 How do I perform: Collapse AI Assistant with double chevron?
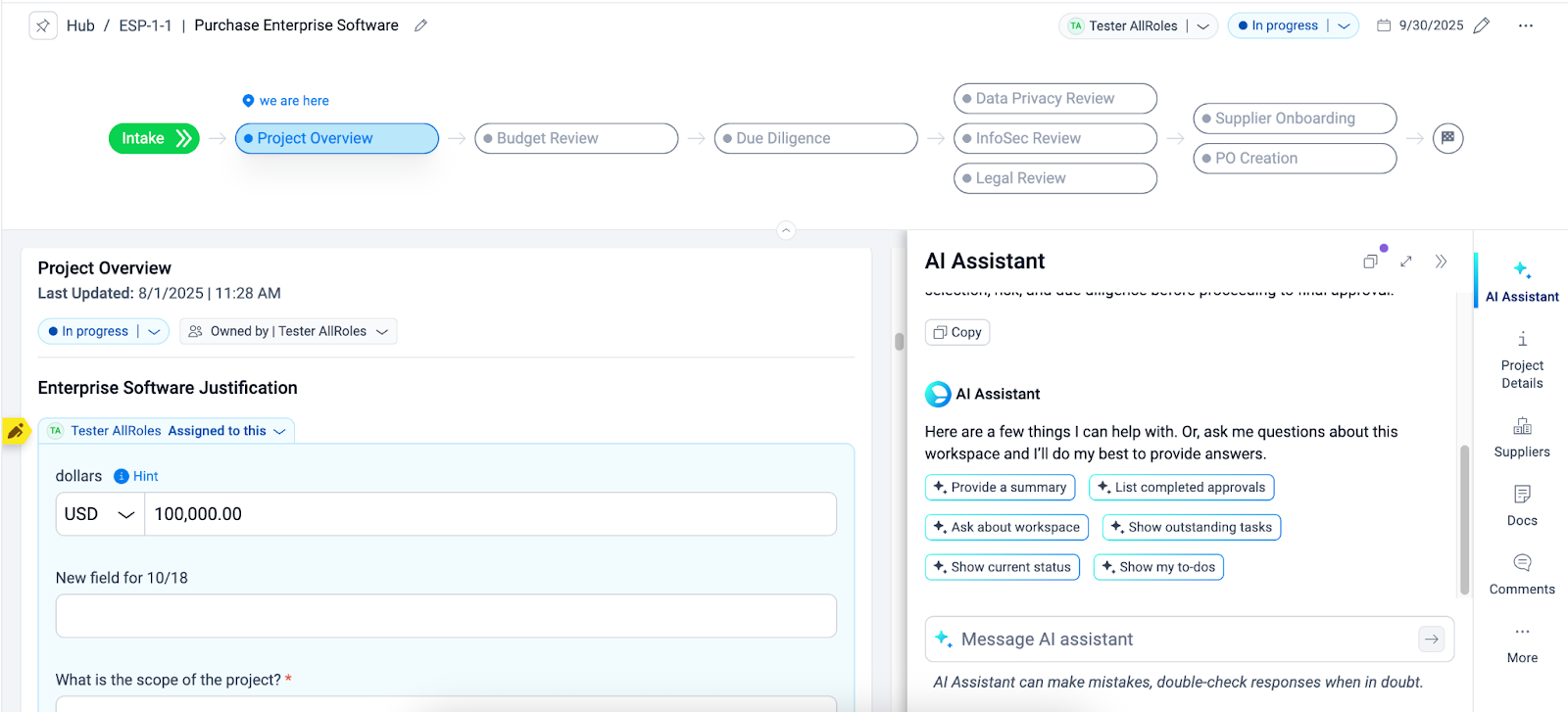pyautogui.click(x=1441, y=261)
